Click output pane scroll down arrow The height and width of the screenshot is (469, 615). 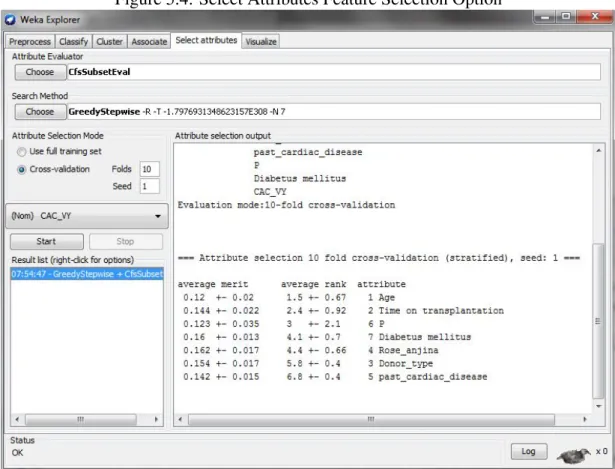click(599, 406)
